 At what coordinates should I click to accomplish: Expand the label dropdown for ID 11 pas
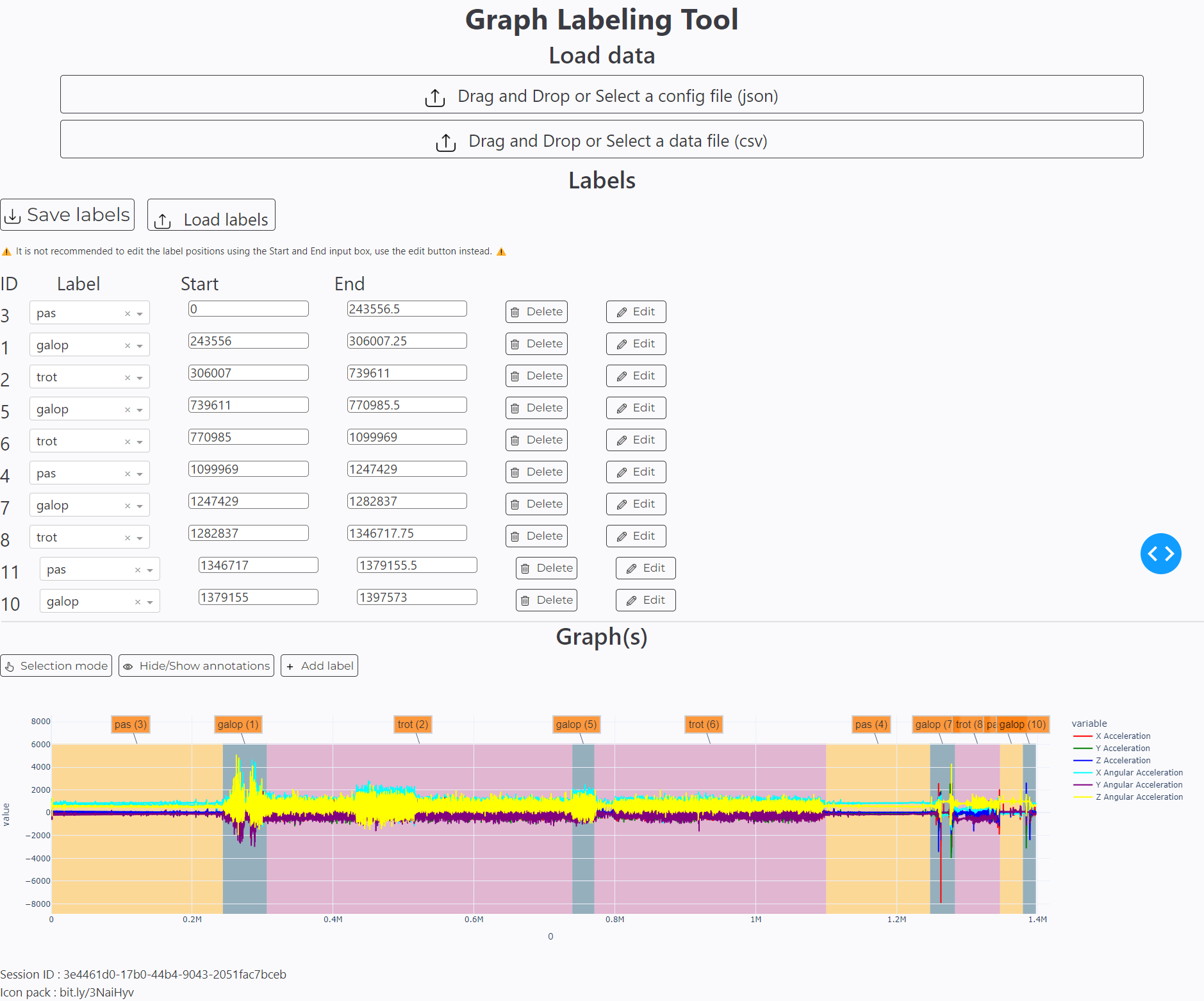click(x=150, y=569)
